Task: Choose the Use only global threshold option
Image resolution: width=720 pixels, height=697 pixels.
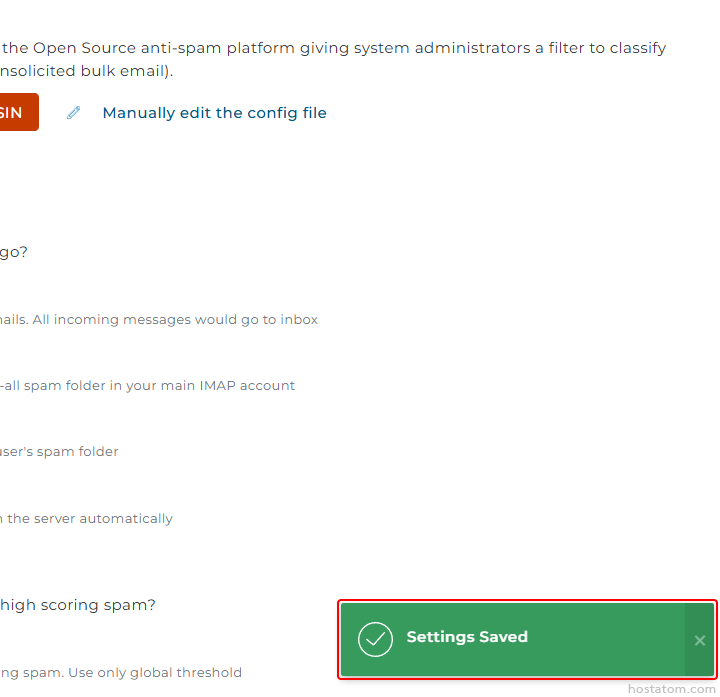Action: (x=121, y=673)
